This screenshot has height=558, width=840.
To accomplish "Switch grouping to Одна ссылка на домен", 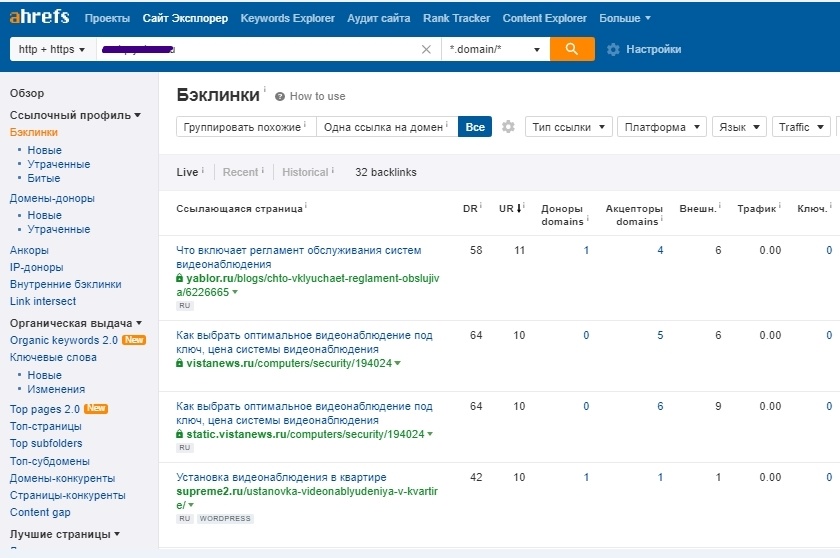I will 386,127.
